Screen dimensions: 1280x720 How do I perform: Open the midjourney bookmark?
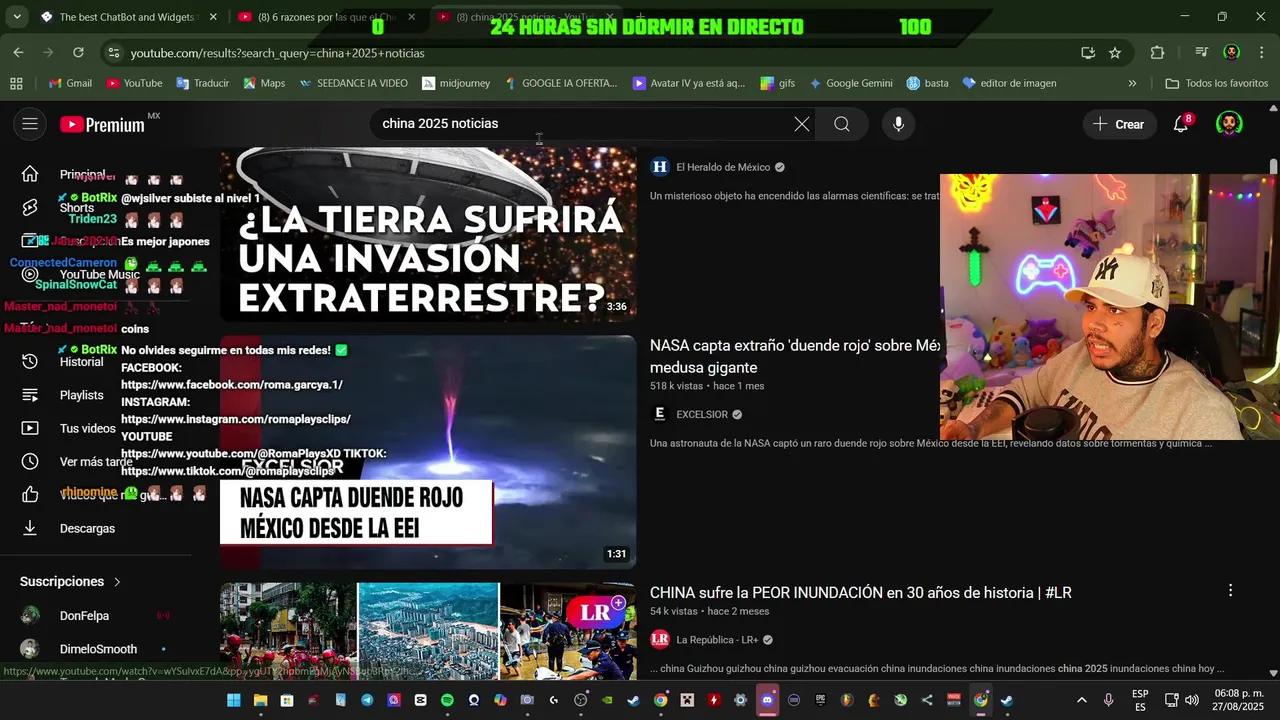coord(455,83)
